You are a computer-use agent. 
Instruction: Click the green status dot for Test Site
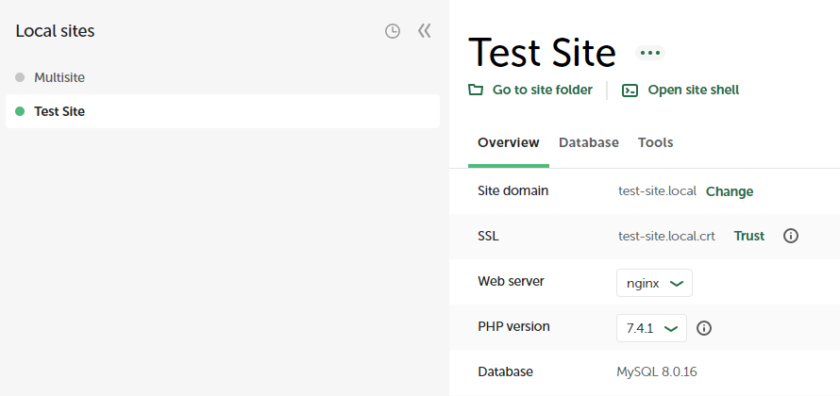click(20, 111)
